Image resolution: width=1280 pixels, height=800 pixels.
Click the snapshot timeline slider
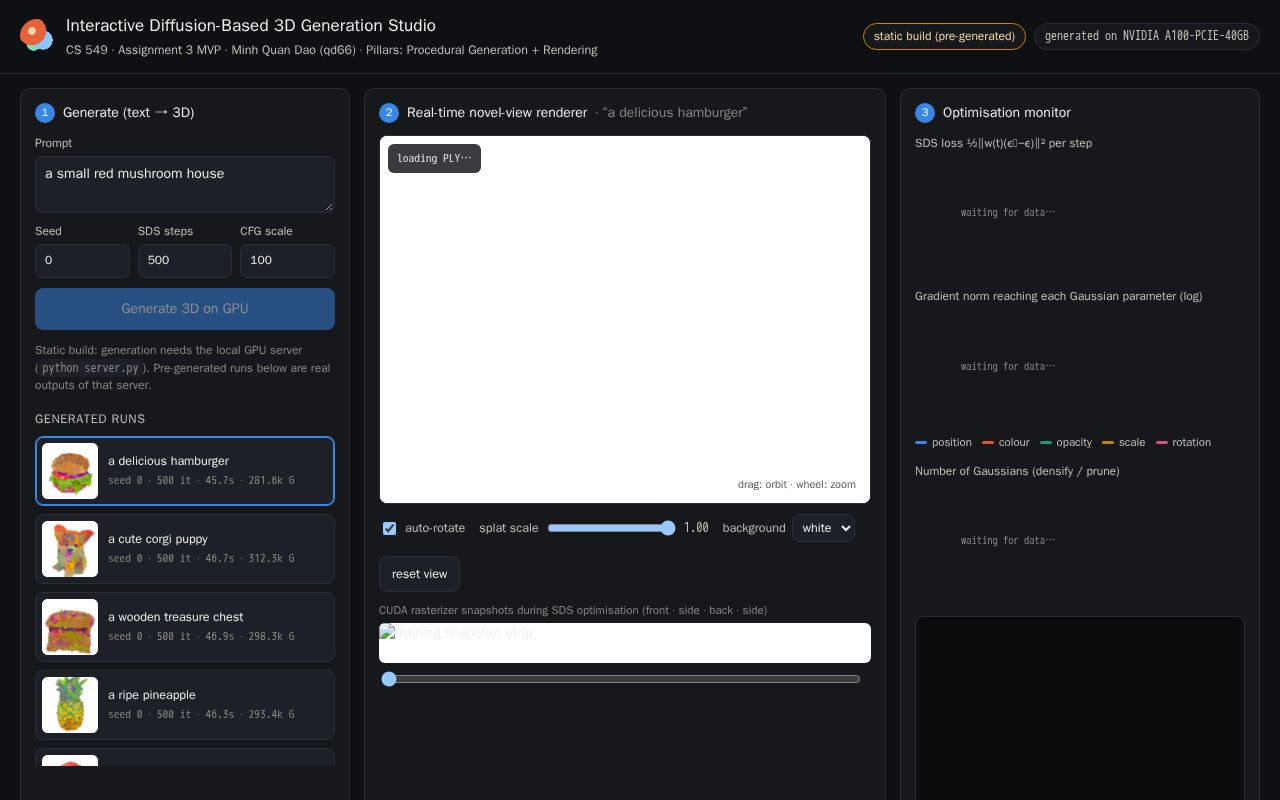(620, 679)
